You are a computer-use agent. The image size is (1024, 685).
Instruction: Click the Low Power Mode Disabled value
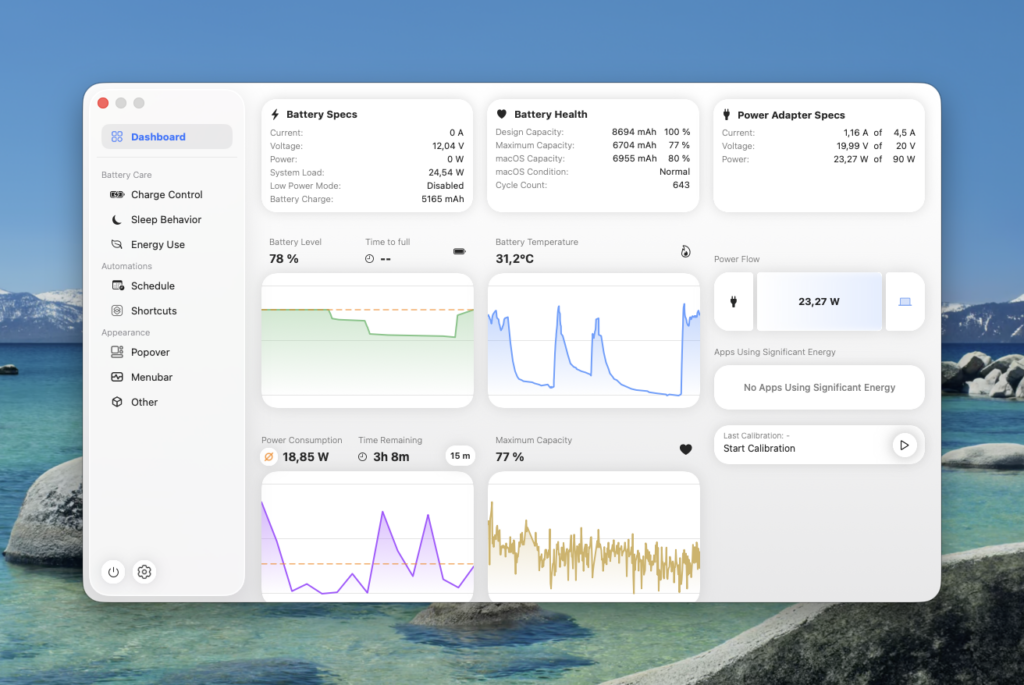coord(445,185)
